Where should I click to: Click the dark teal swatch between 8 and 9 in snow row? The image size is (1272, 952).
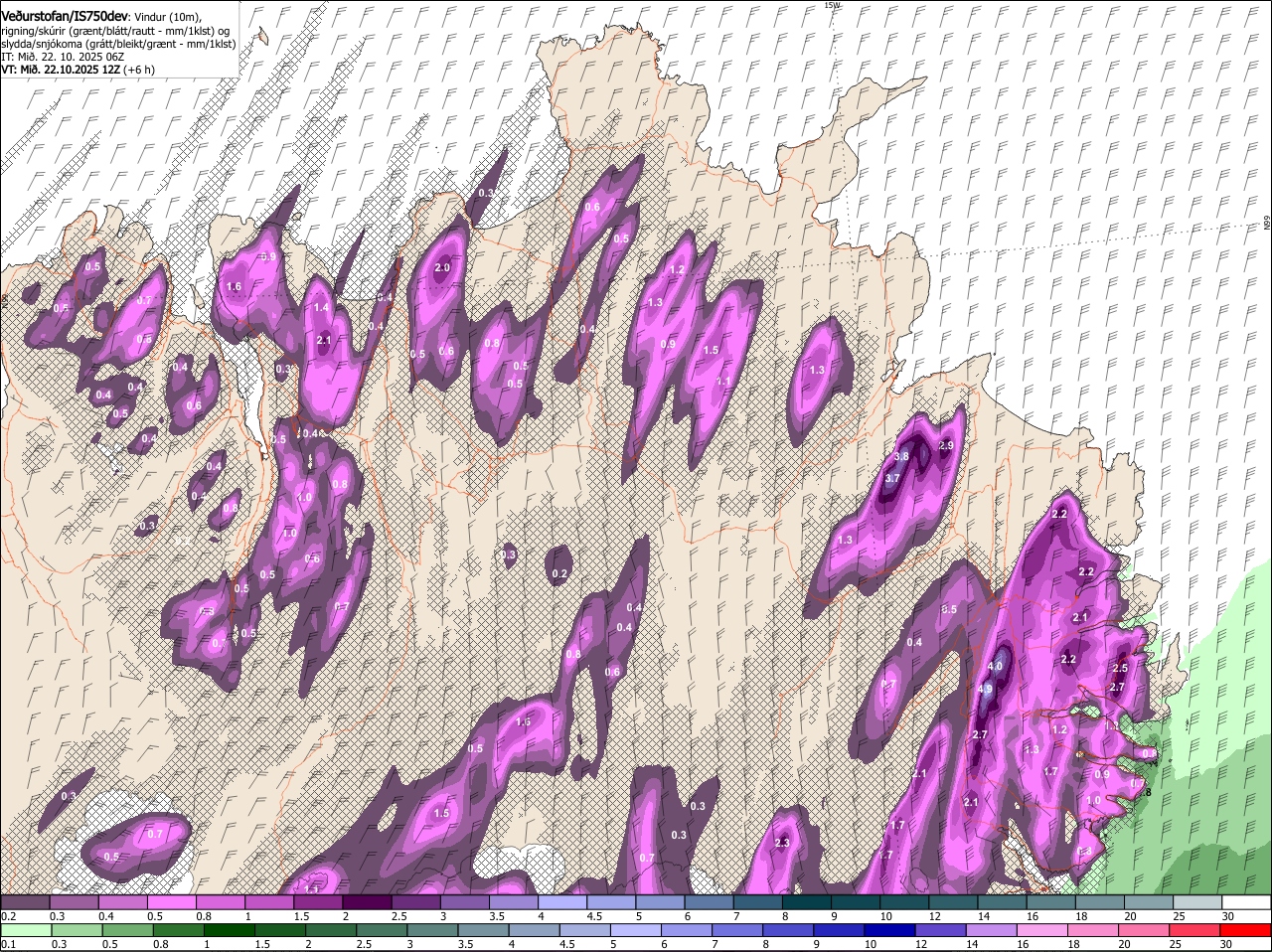[x=807, y=902]
